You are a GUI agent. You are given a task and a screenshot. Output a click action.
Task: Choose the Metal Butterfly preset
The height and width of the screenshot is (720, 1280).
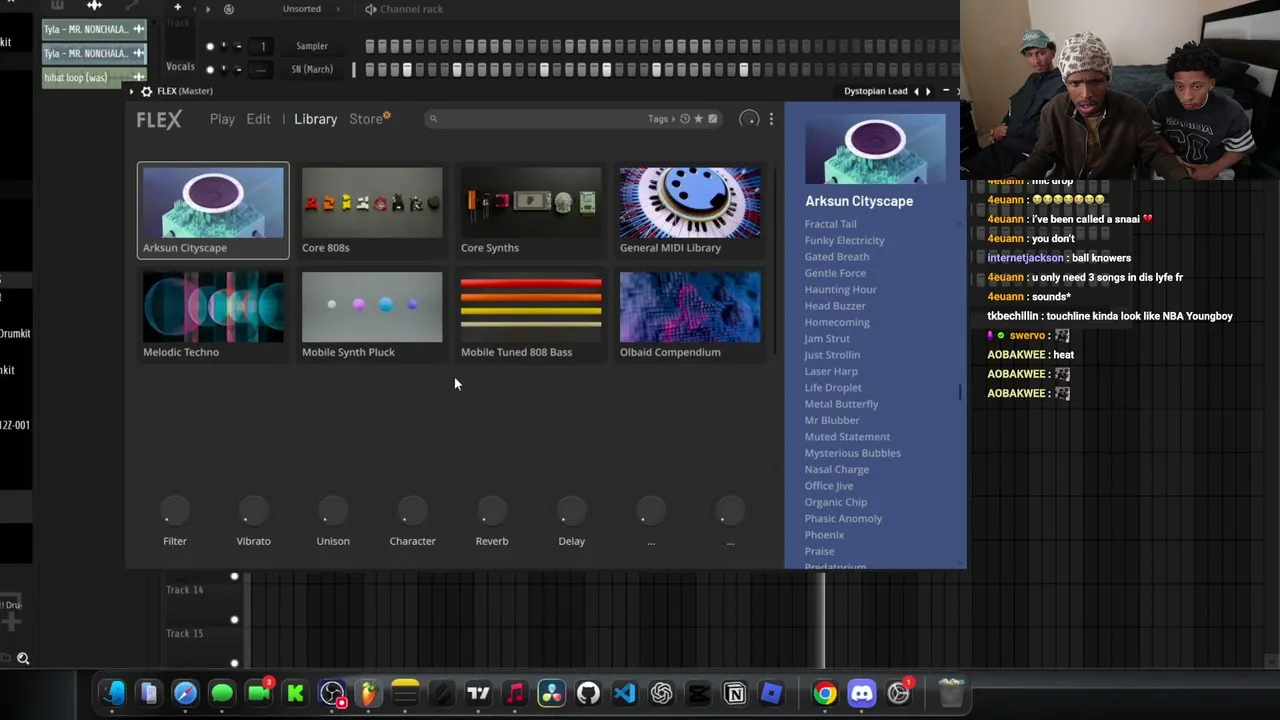pos(841,404)
